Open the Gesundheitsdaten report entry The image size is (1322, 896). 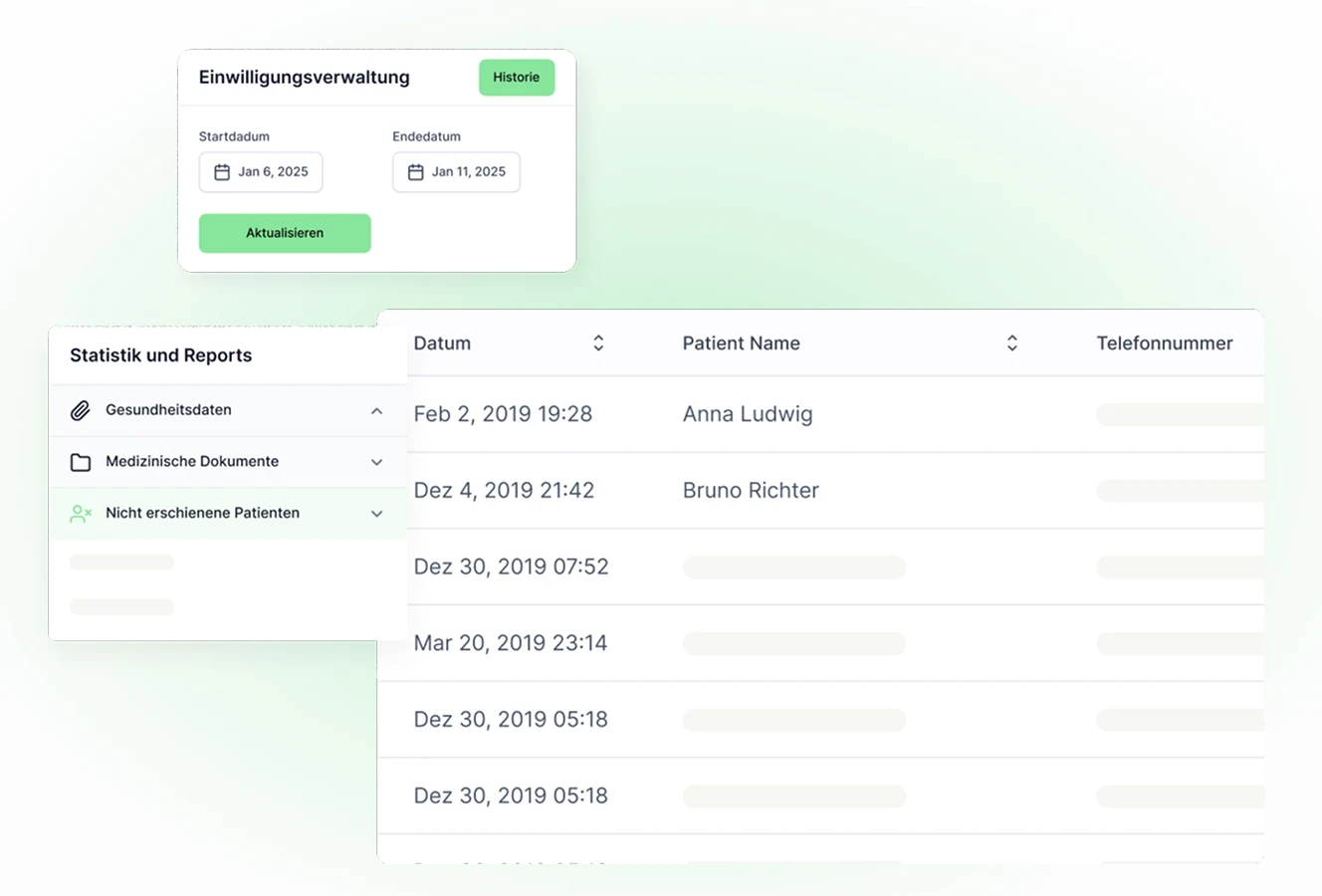click(228, 410)
